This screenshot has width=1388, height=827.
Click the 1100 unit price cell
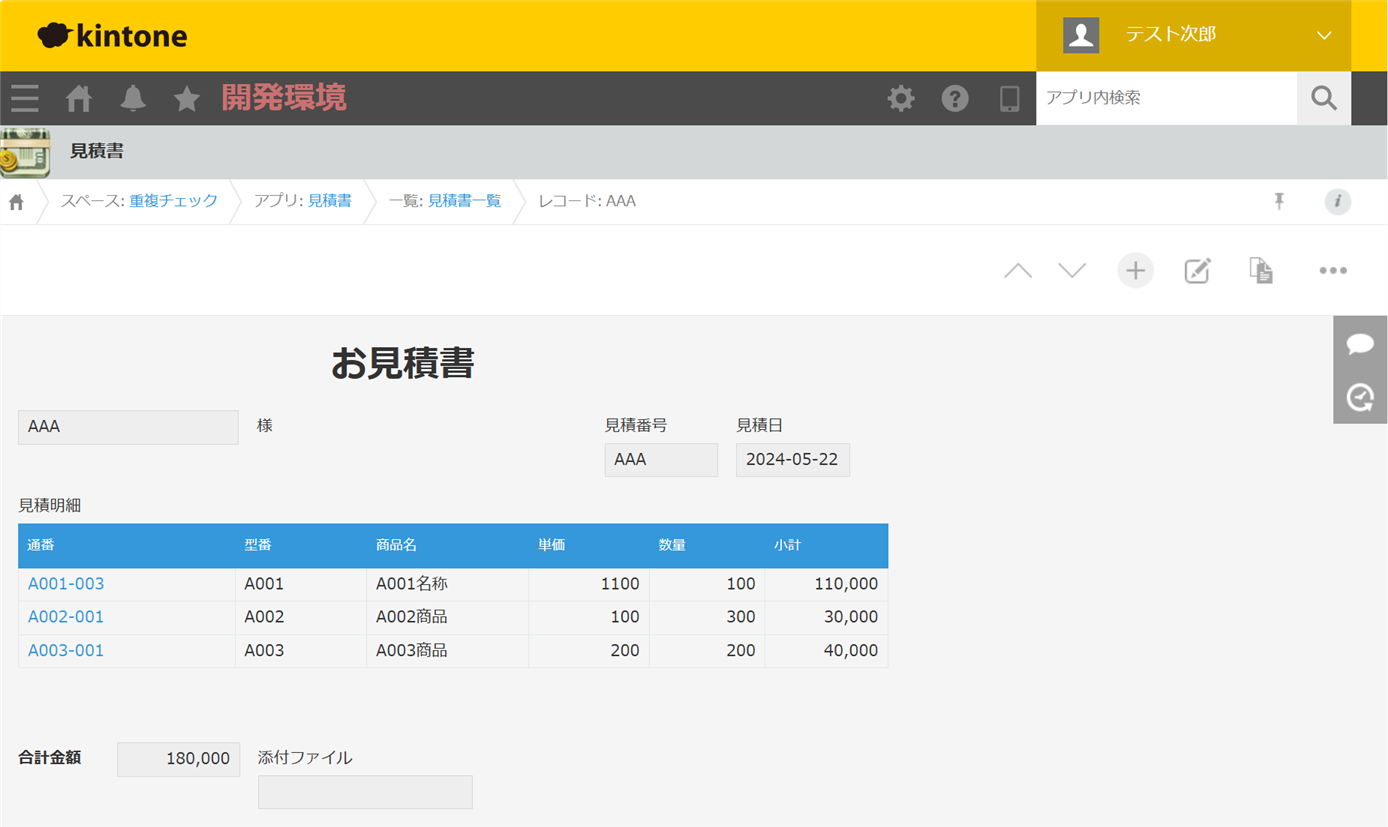(589, 584)
